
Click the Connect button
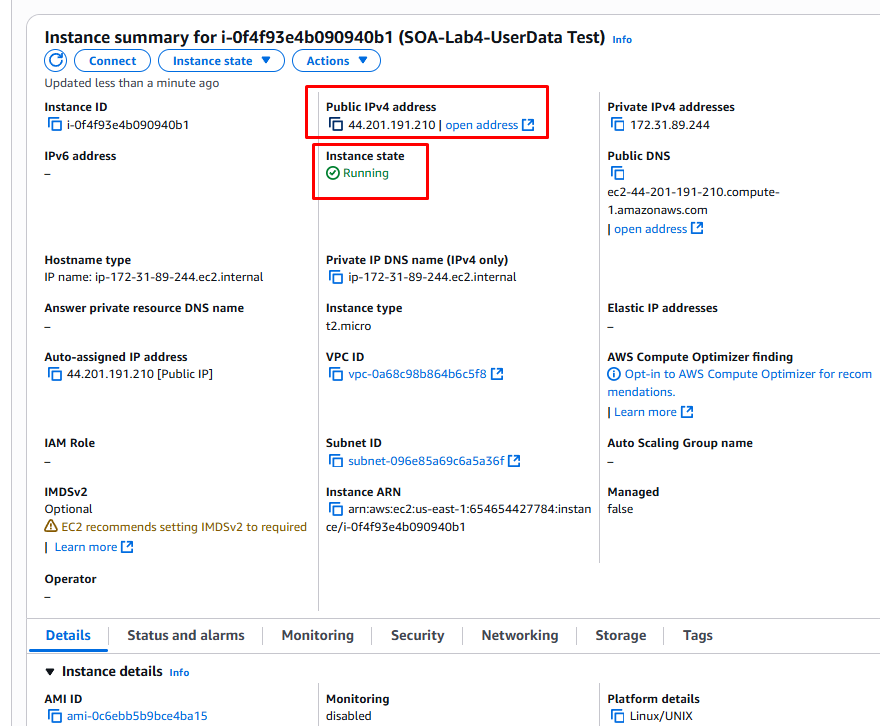(112, 61)
